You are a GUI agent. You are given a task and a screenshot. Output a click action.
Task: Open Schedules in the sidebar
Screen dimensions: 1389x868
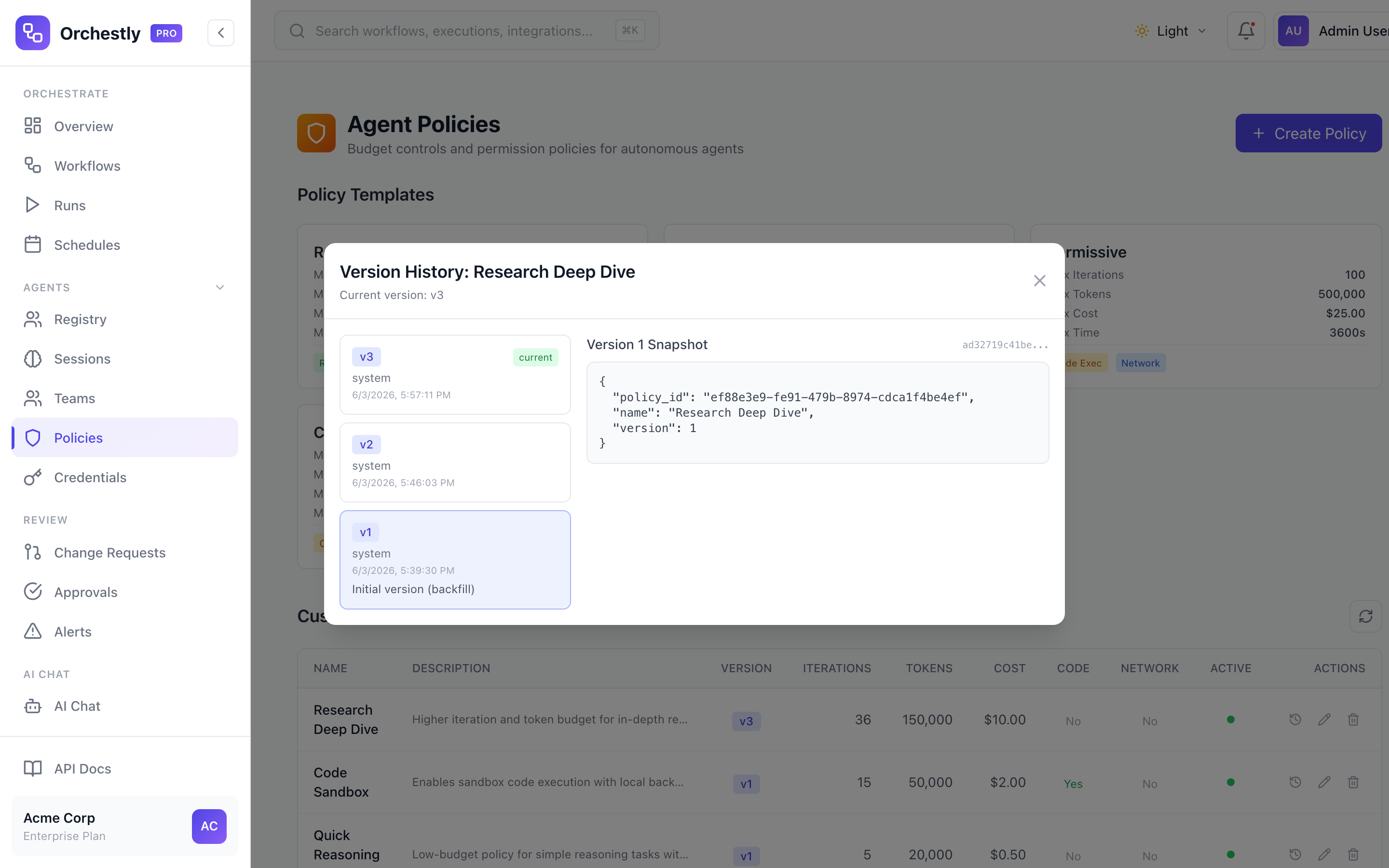pyautogui.click(x=124, y=244)
